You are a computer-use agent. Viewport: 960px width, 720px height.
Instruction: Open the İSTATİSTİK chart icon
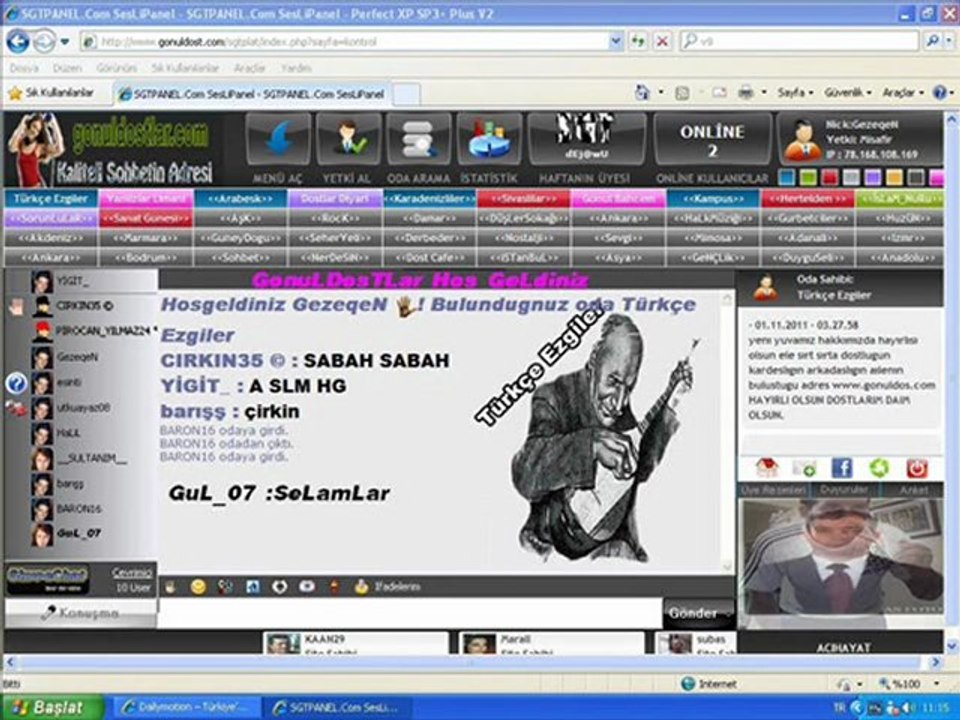(x=489, y=139)
